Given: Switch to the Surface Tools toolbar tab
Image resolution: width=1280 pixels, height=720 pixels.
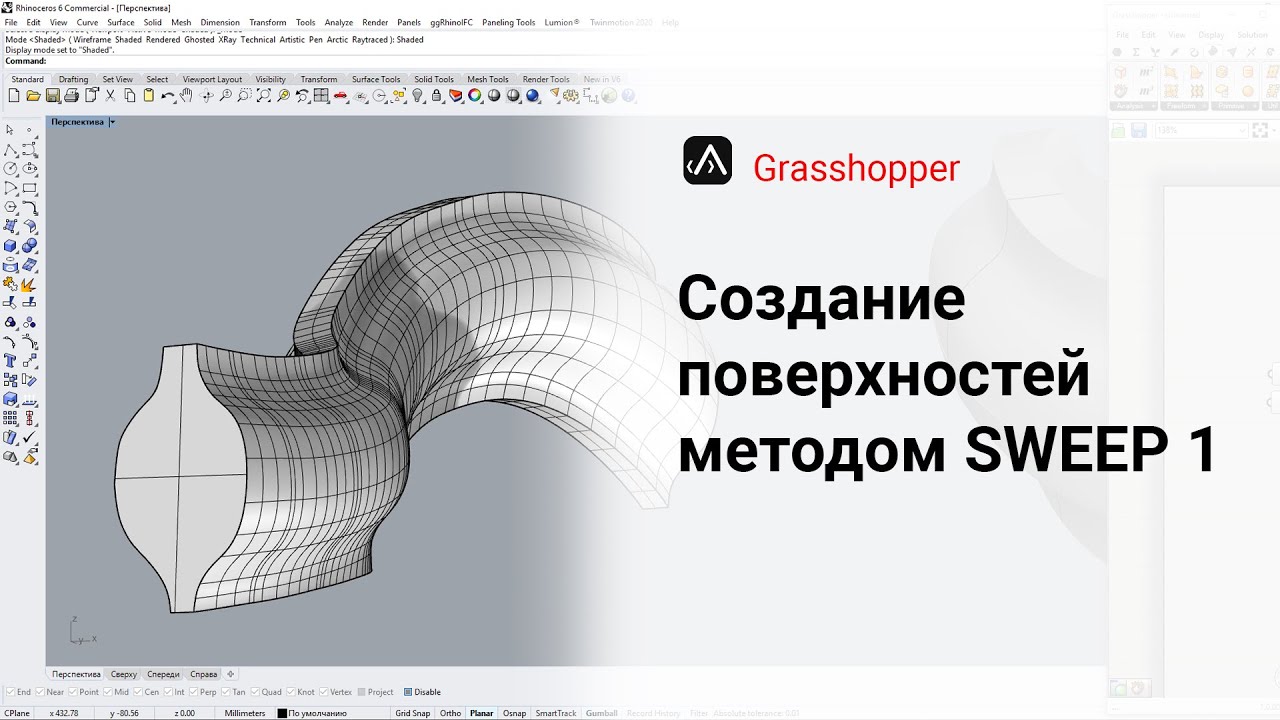Looking at the screenshot, I should (x=376, y=79).
